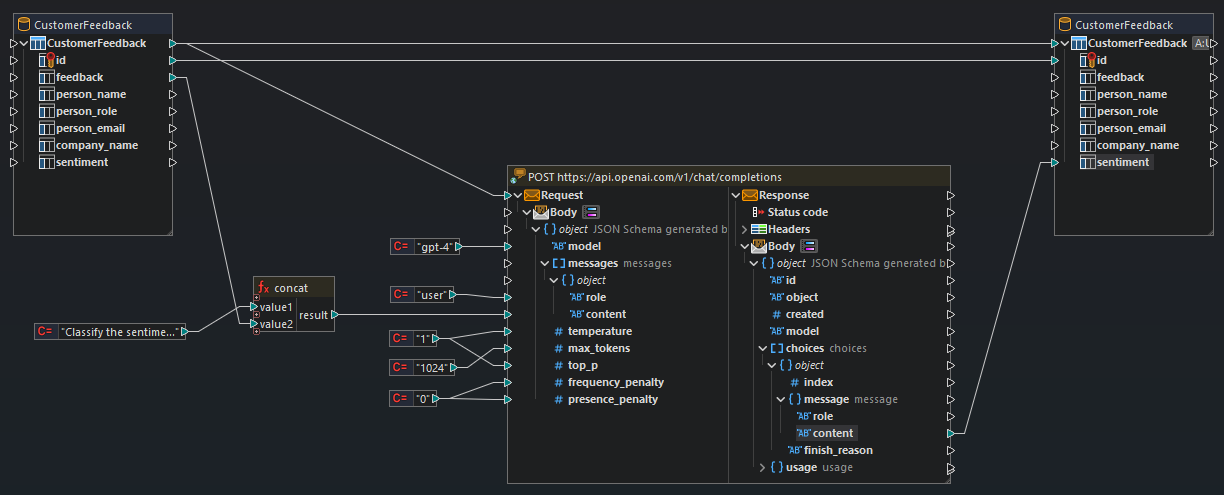Image resolution: width=1224 pixels, height=495 pixels.
Task: Click the Request Body settings button icon
Action: point(590,212)
